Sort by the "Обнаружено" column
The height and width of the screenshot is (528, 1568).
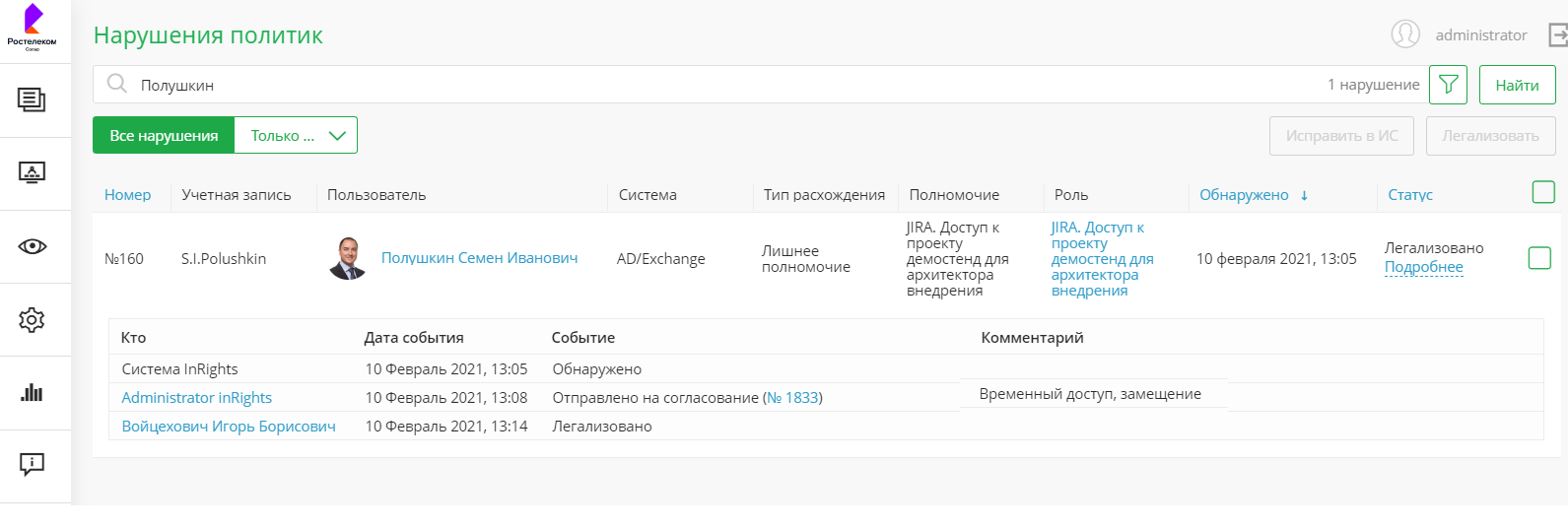pos(1244,195)
